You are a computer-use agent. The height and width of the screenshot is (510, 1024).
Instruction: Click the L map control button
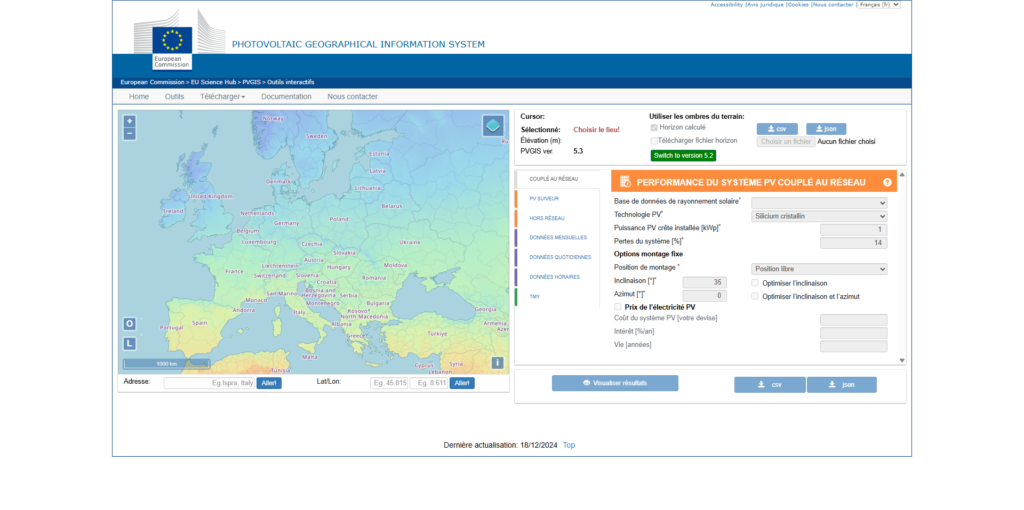point(129,343)
